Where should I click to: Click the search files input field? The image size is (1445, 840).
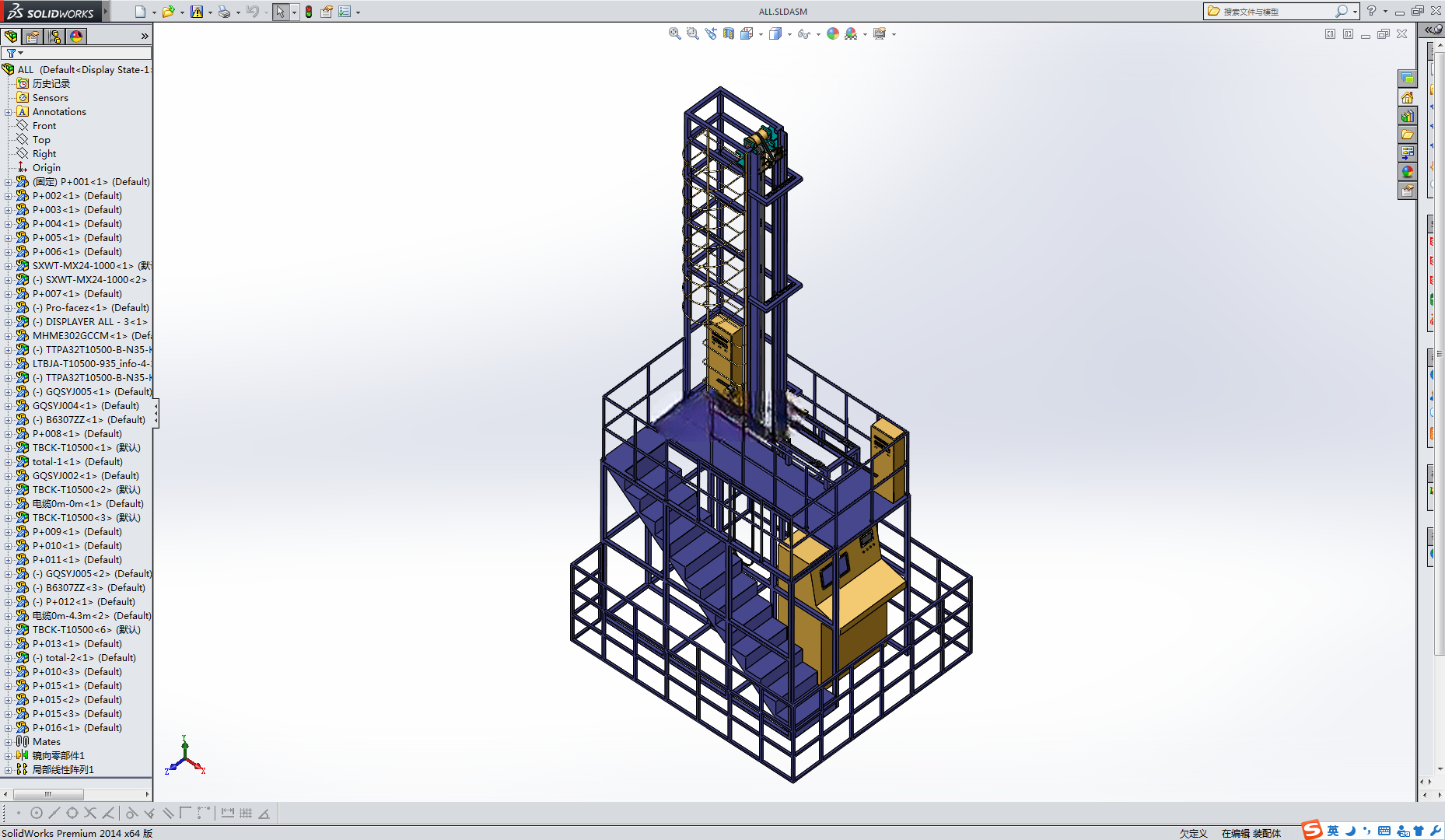click(x=1276, y=12)
